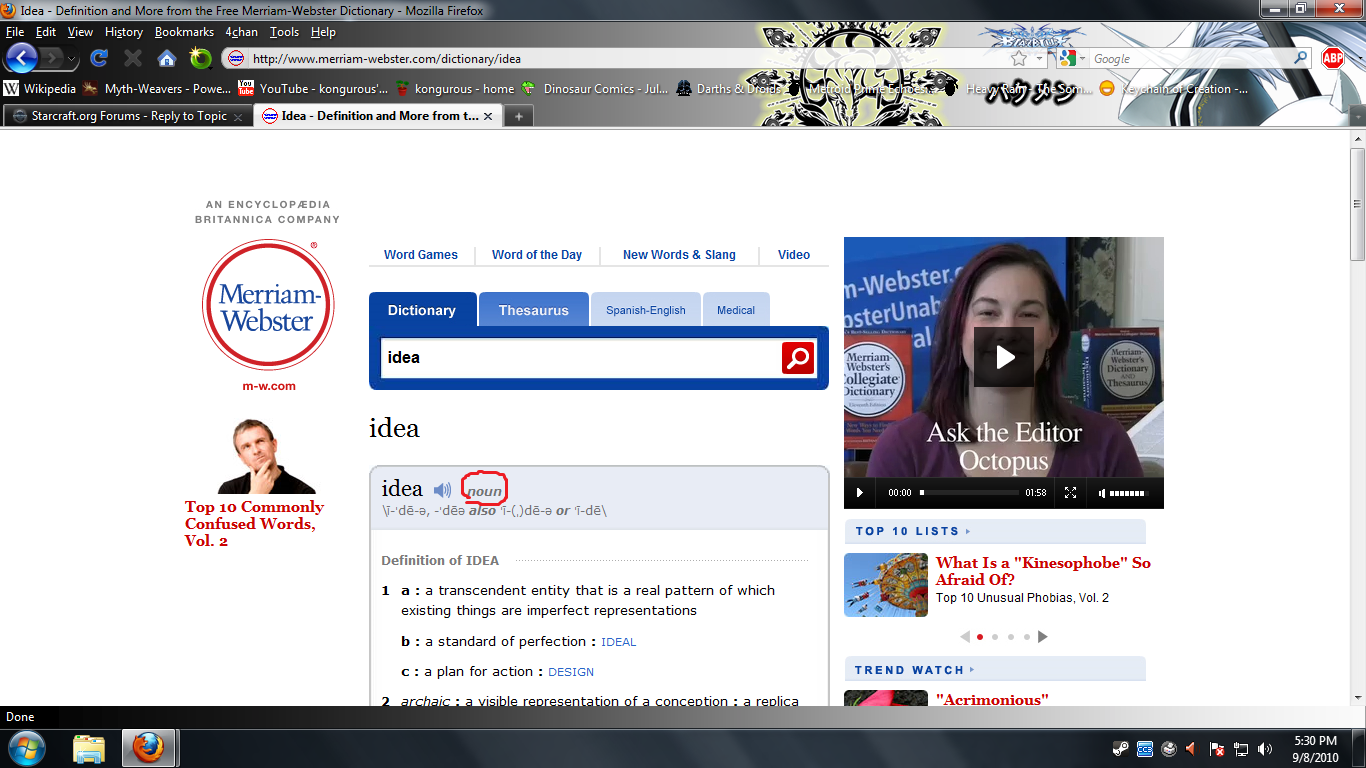Viewport: 1366px width, 768px height.
Task: Select the Spanish-English tab
Action: [646, 310]
